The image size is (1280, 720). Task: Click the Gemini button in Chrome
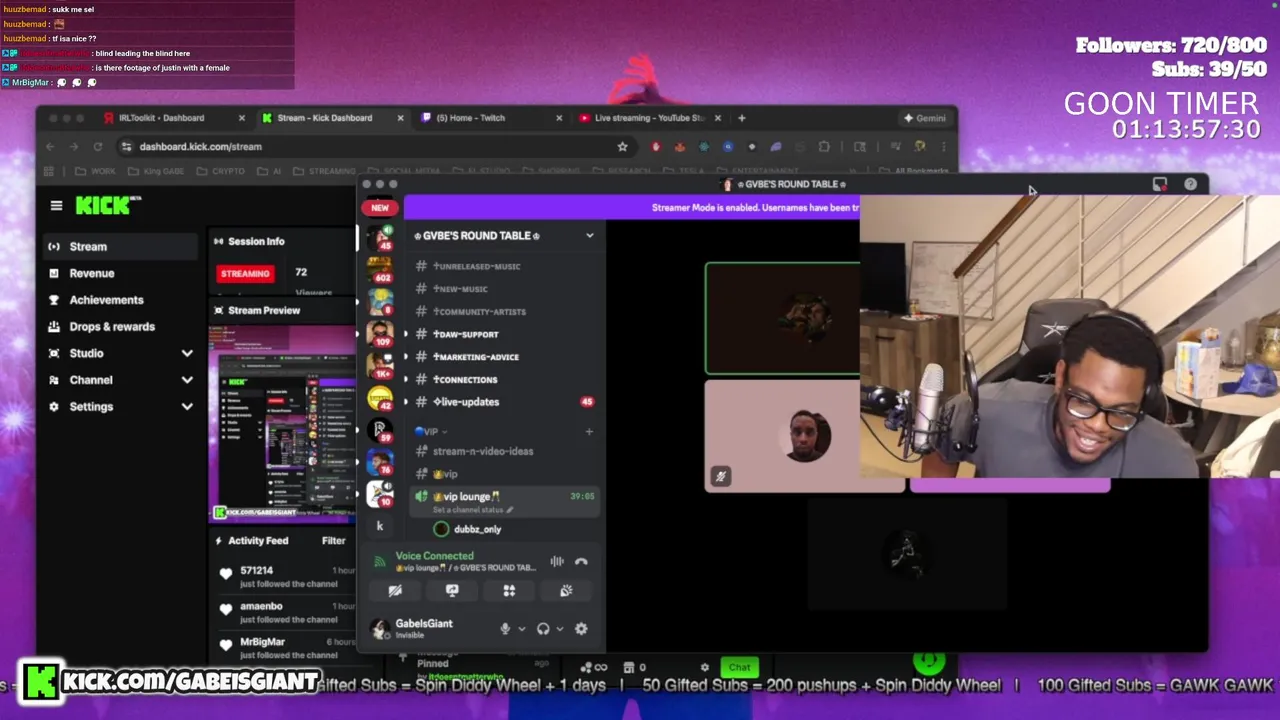coord(924,118)
